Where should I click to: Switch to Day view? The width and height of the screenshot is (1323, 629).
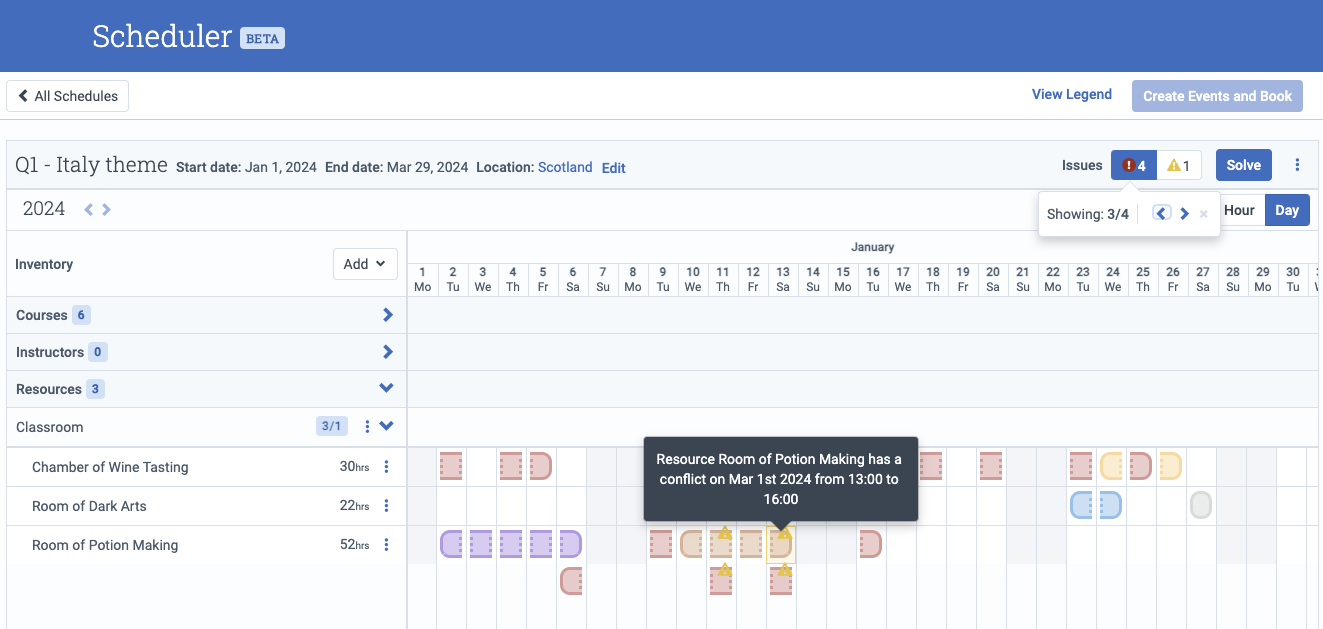point(1287,210)
